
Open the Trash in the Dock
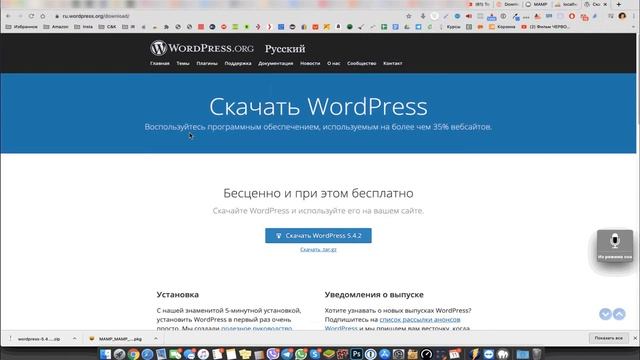click(537, 354)
